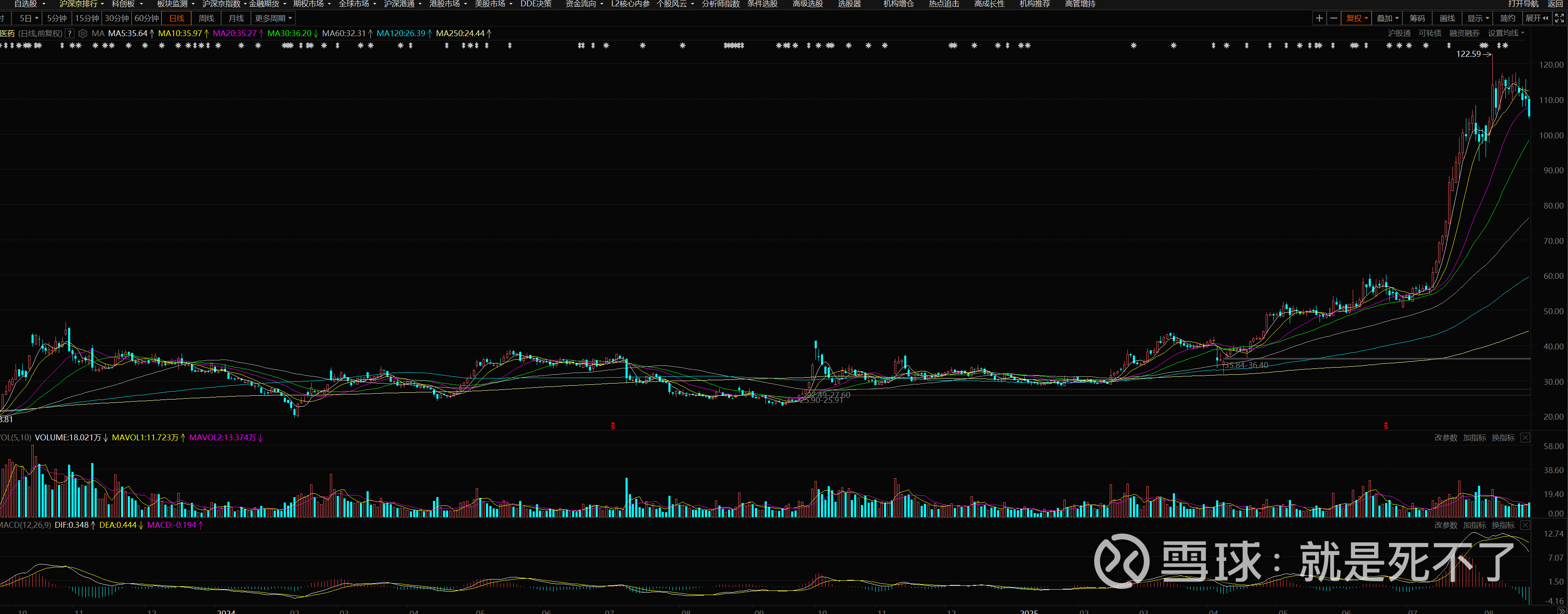
Task: Switch to the 周线 weekly tab
Action: [x=206, y=18]
